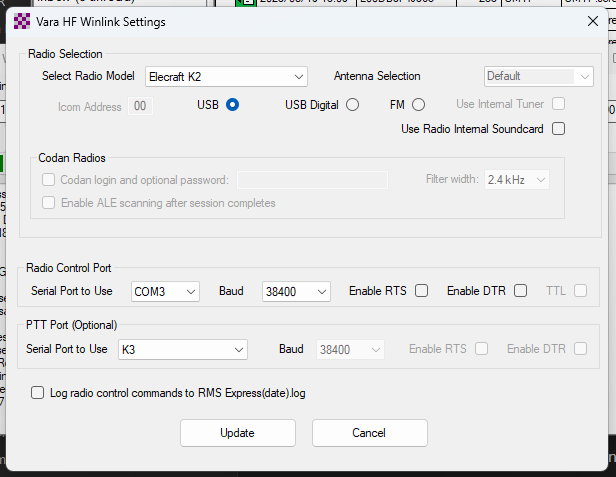Click the Icom Address input field
Image resolution: width=616 pixels, height=477 pixels.
click(140, 106)
